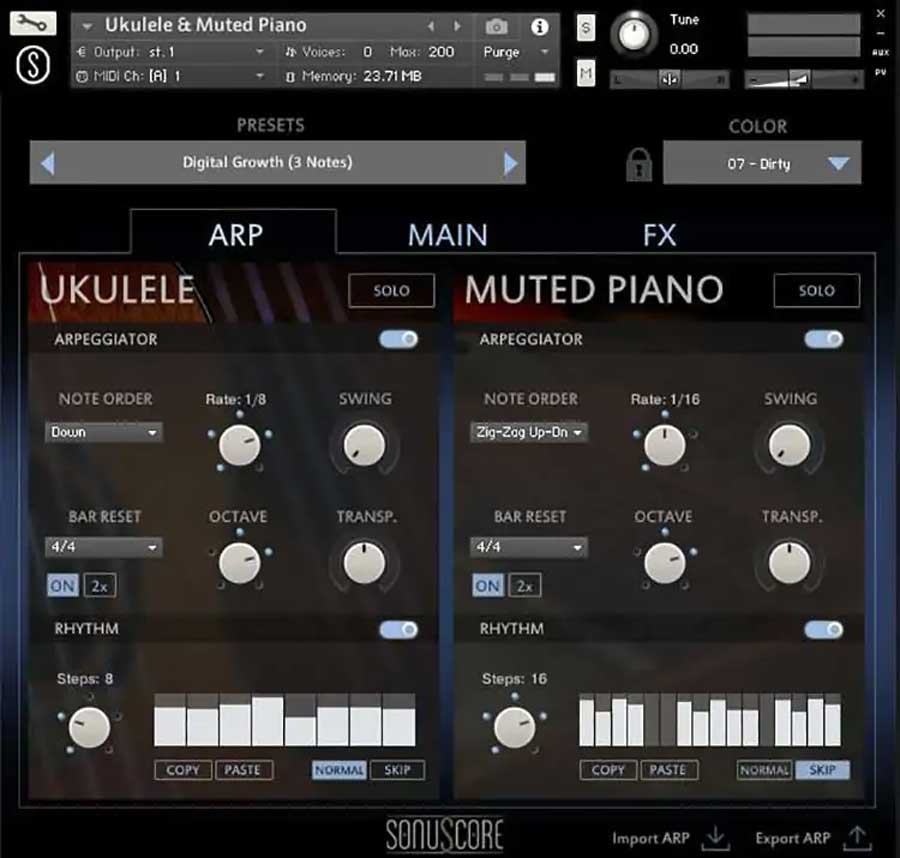Enable Ukulele SOLO button
The width and height of the screenshot is (900, 858).
coord(391,290)
